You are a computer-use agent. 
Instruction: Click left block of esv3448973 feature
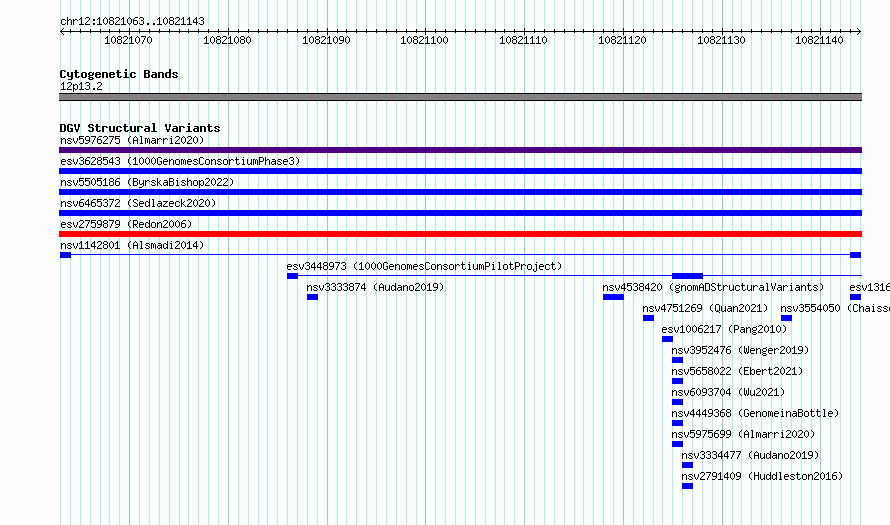pos(292,276)
